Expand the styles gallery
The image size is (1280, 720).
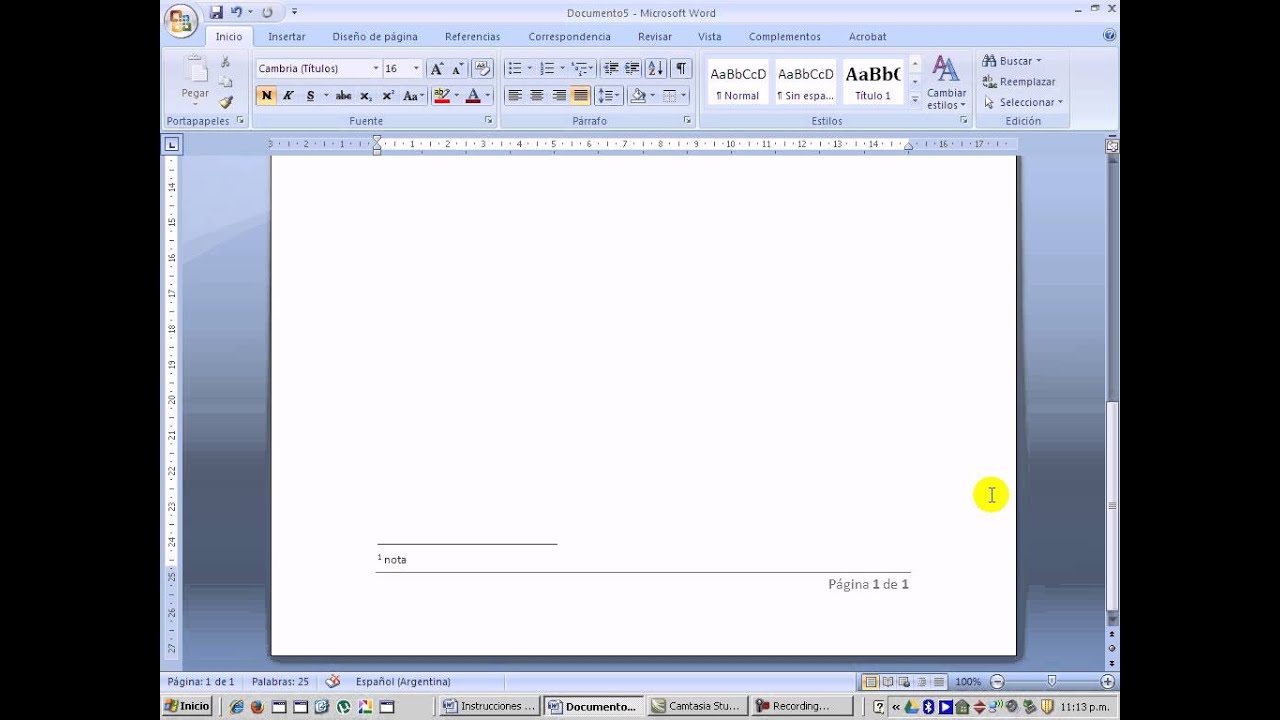click(914, 99)
